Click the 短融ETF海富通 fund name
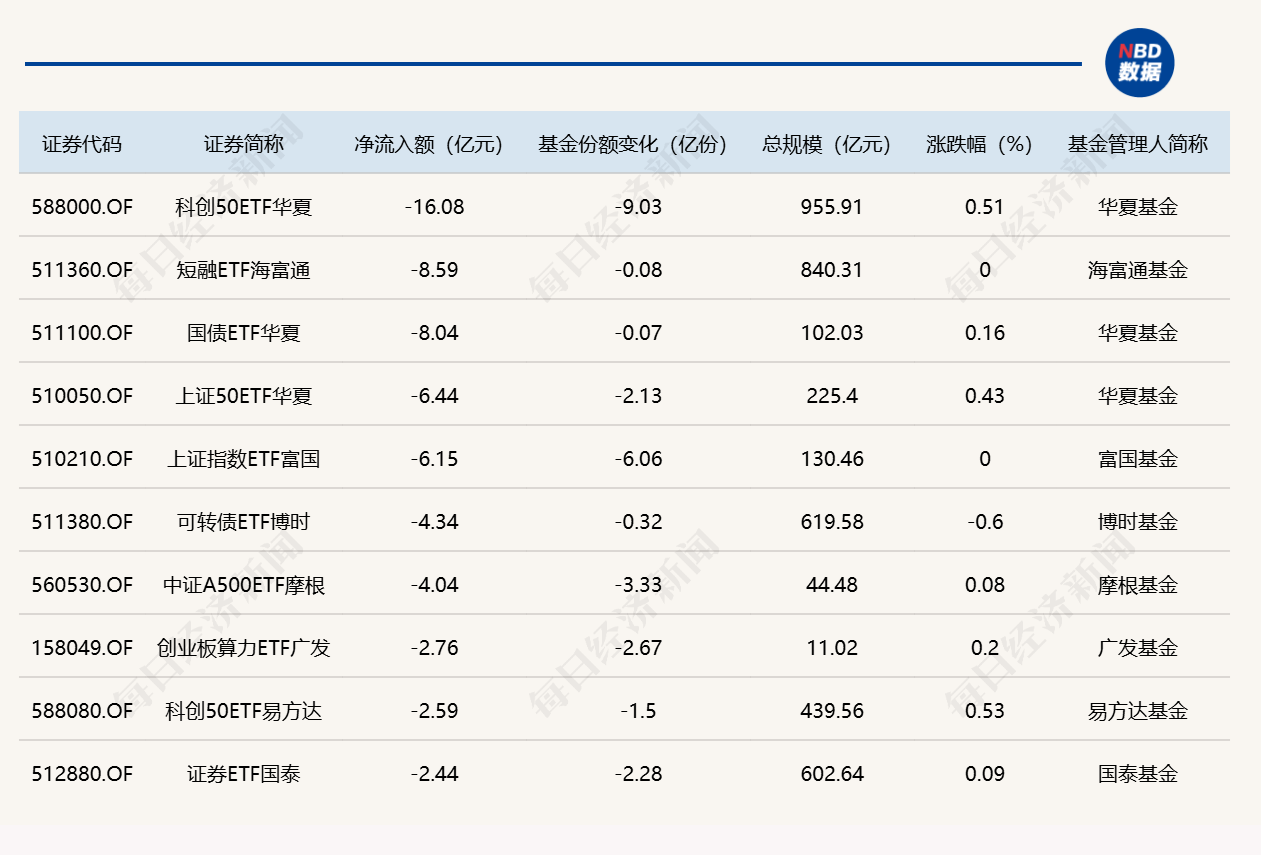The image size is (1261, 855). [x=243, y=270]
